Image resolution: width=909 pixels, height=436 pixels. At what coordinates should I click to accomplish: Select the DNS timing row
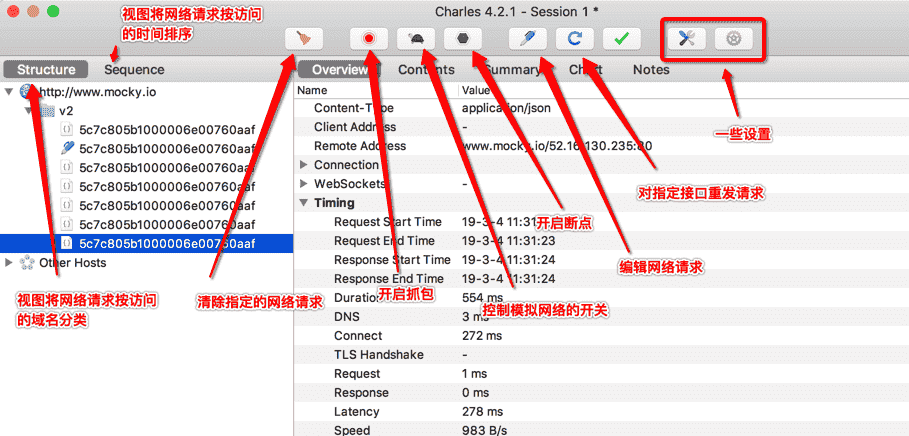click(601, 317)
